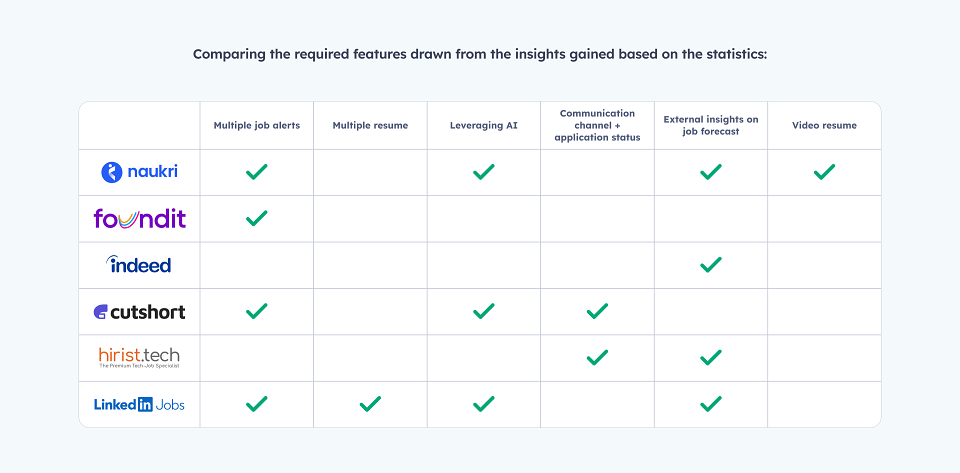
Task: Select the Leveraging AI column header
Action: point(484,125)
